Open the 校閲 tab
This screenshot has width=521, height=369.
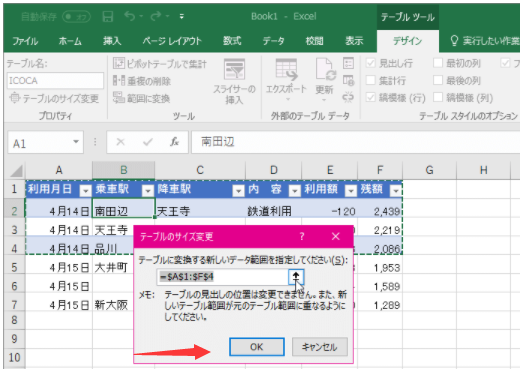coord(314,41)
